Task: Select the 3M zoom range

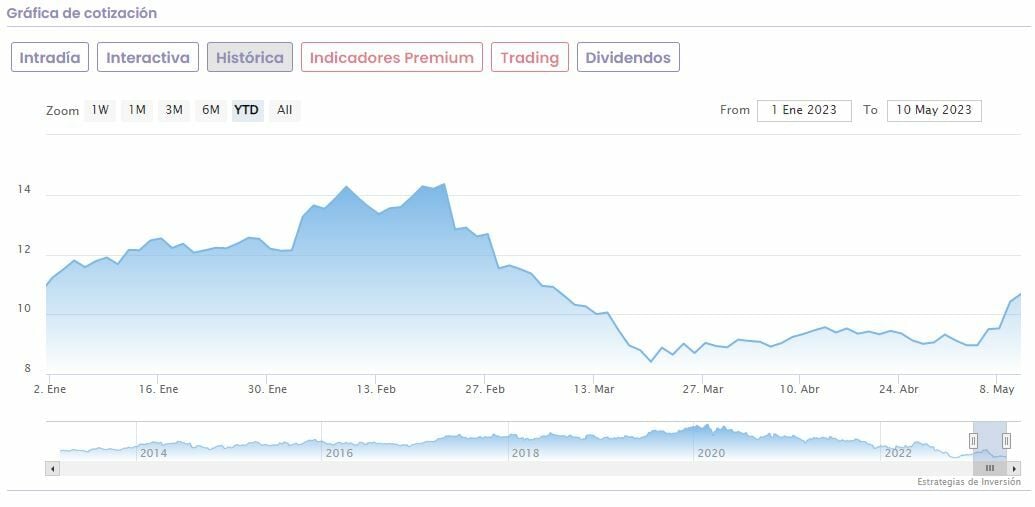Action: (174, 110)
